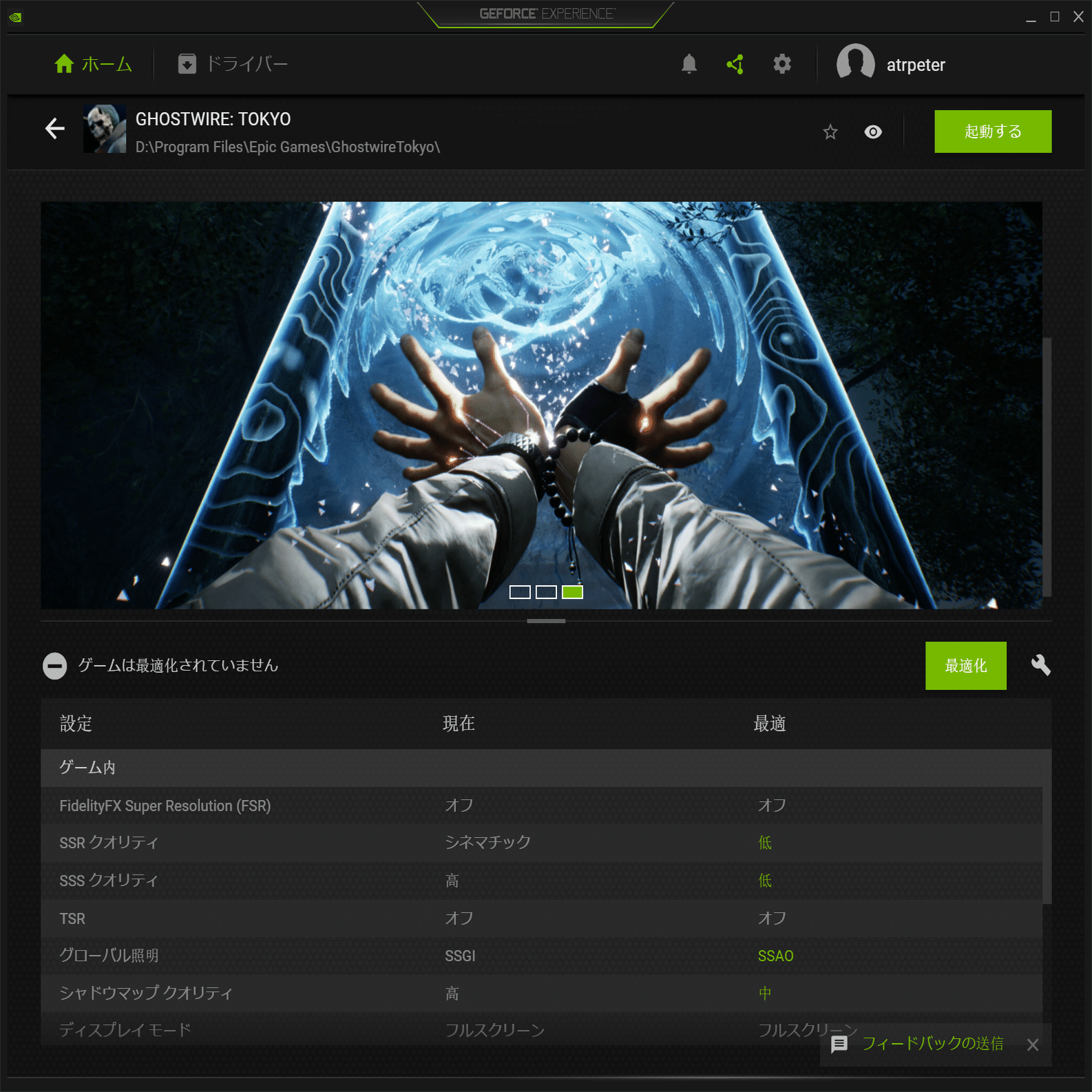Switch to the ドライバー tab
Screen dimensions: 1092x1092
click(x=233, y=64)
